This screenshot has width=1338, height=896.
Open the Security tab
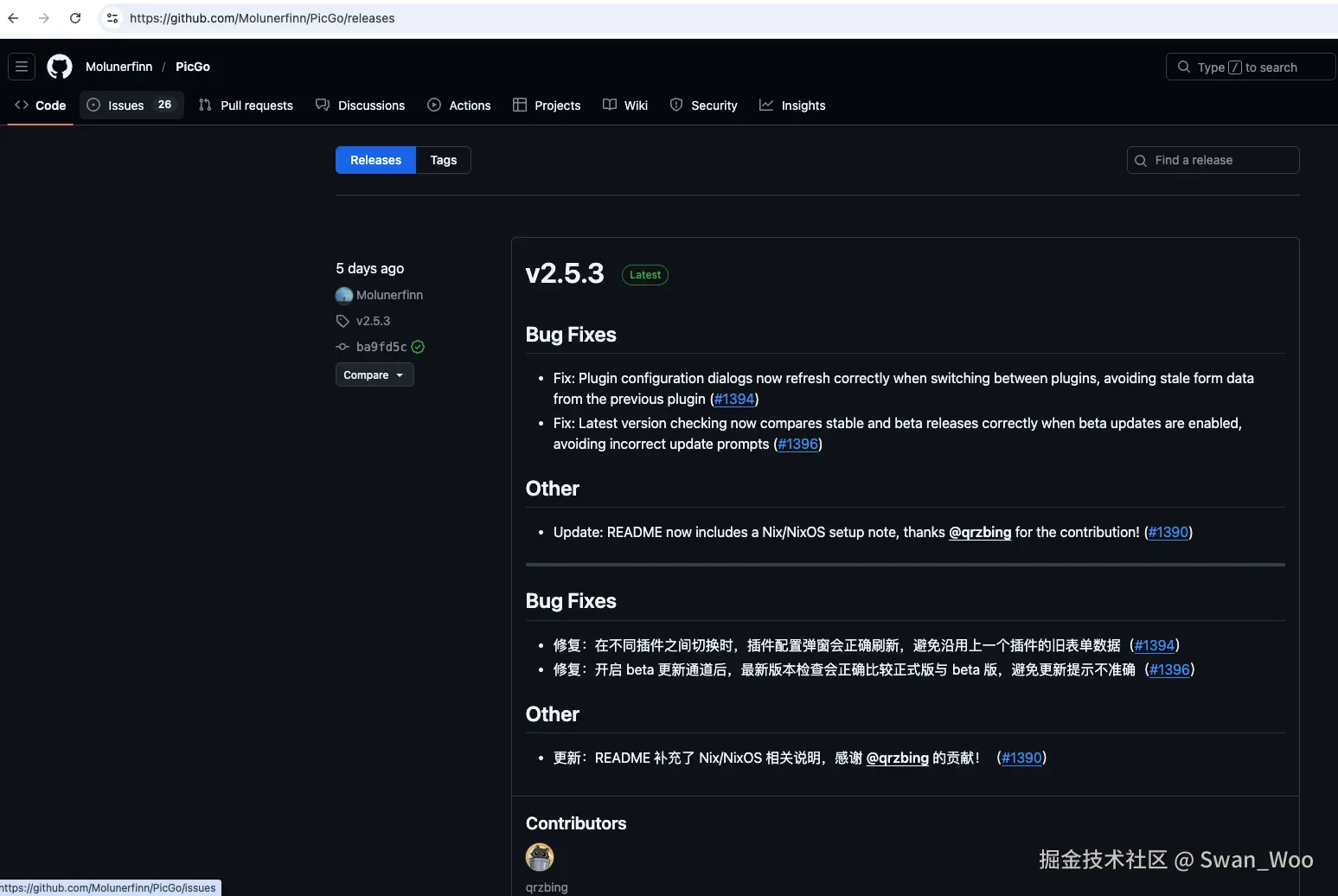[x=704, y=105]
